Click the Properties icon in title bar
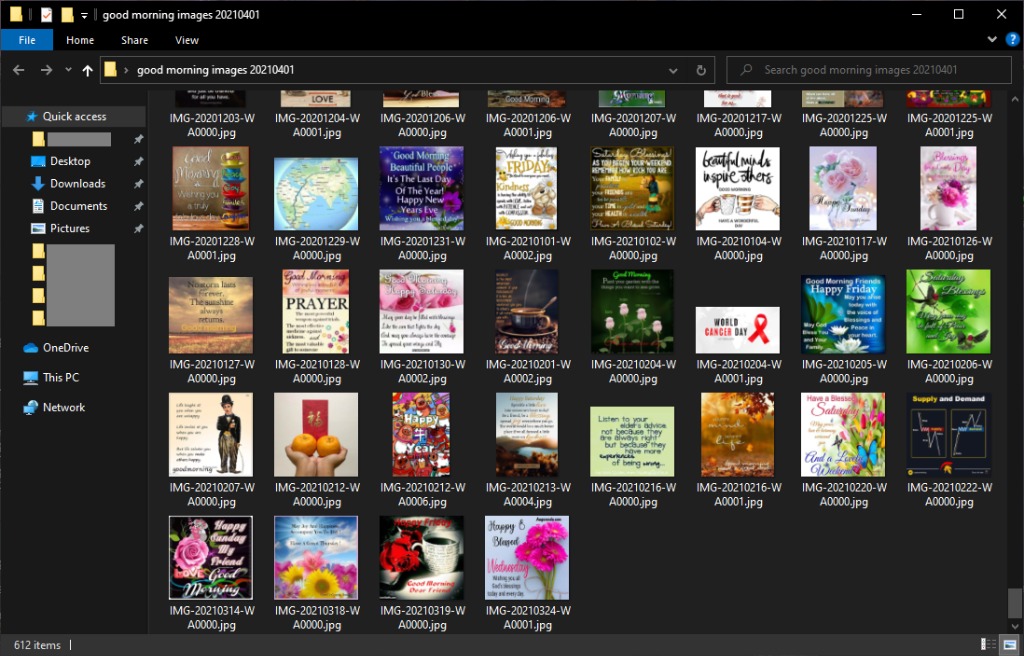Screen dimensions: 1024x656 point(47,15)
